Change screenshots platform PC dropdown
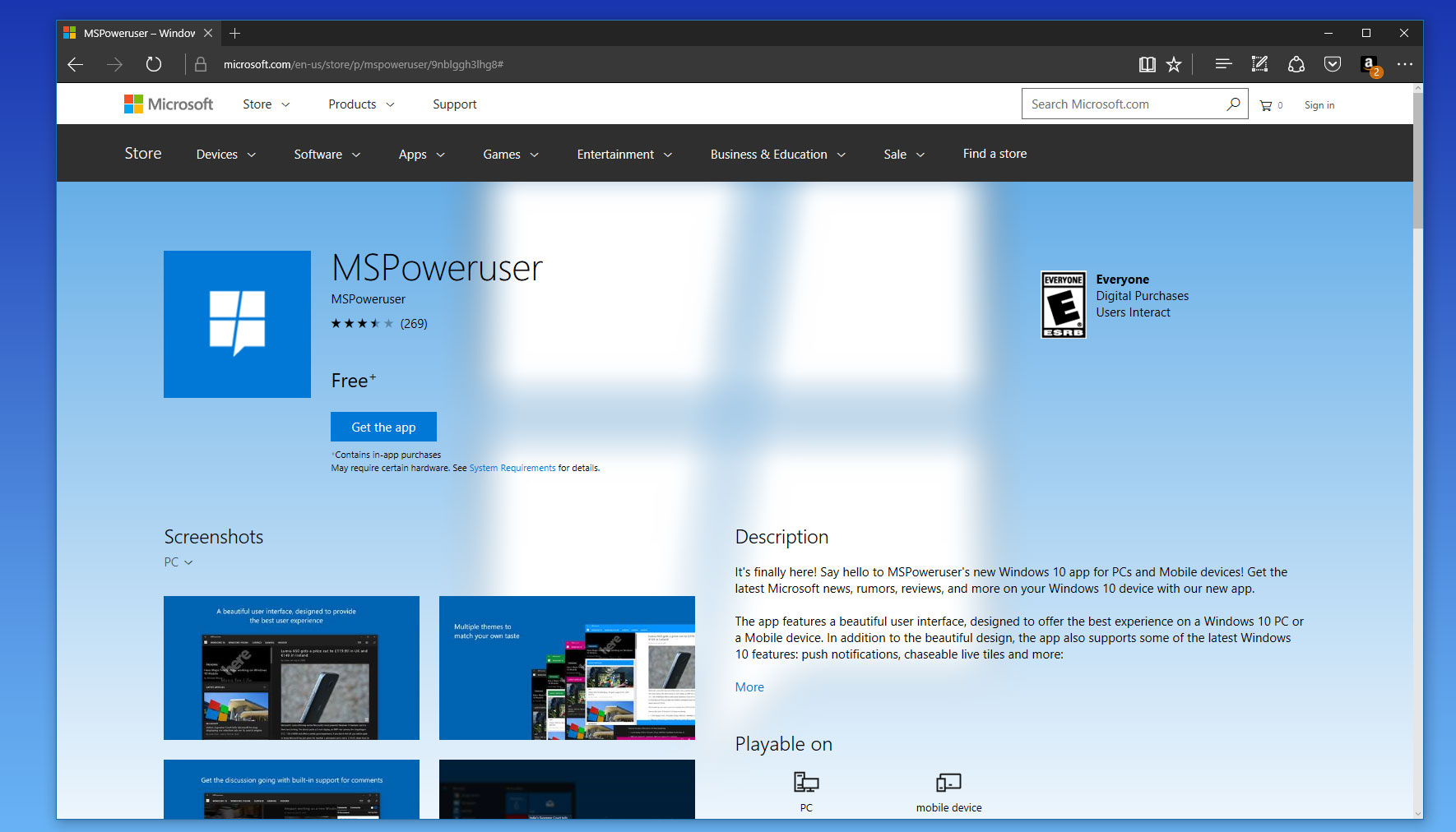1456x832 pixels. point(178,562)
